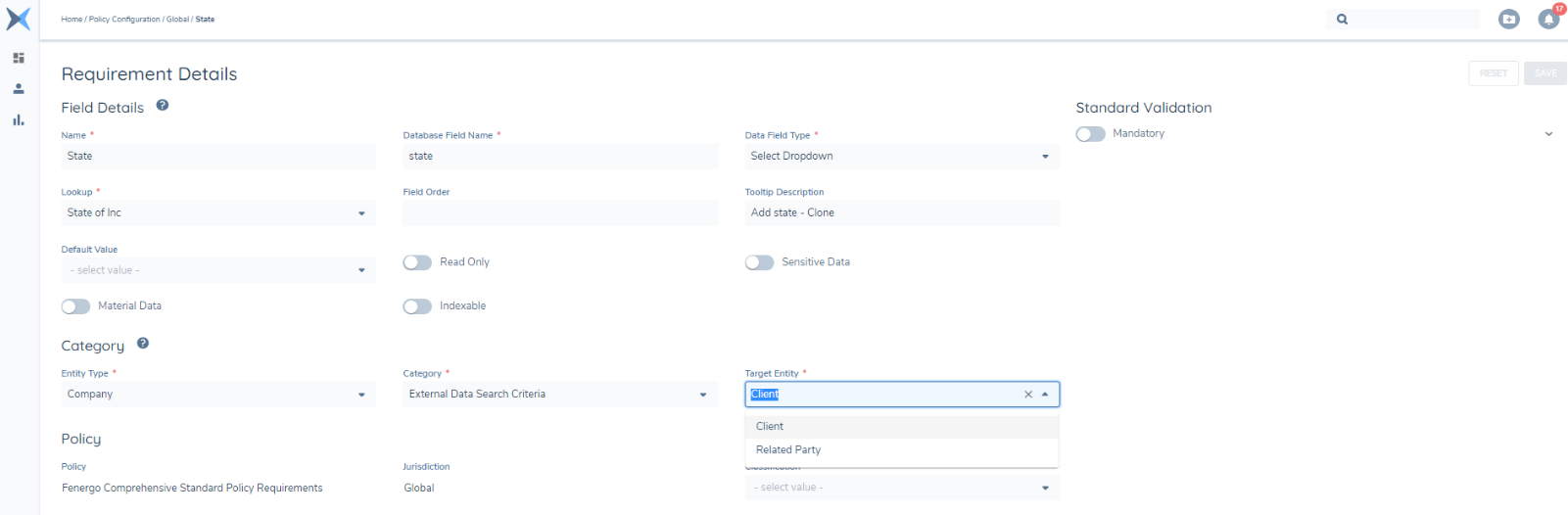
Task: Click the notification bell icon
Action: tap(1547, 19)
